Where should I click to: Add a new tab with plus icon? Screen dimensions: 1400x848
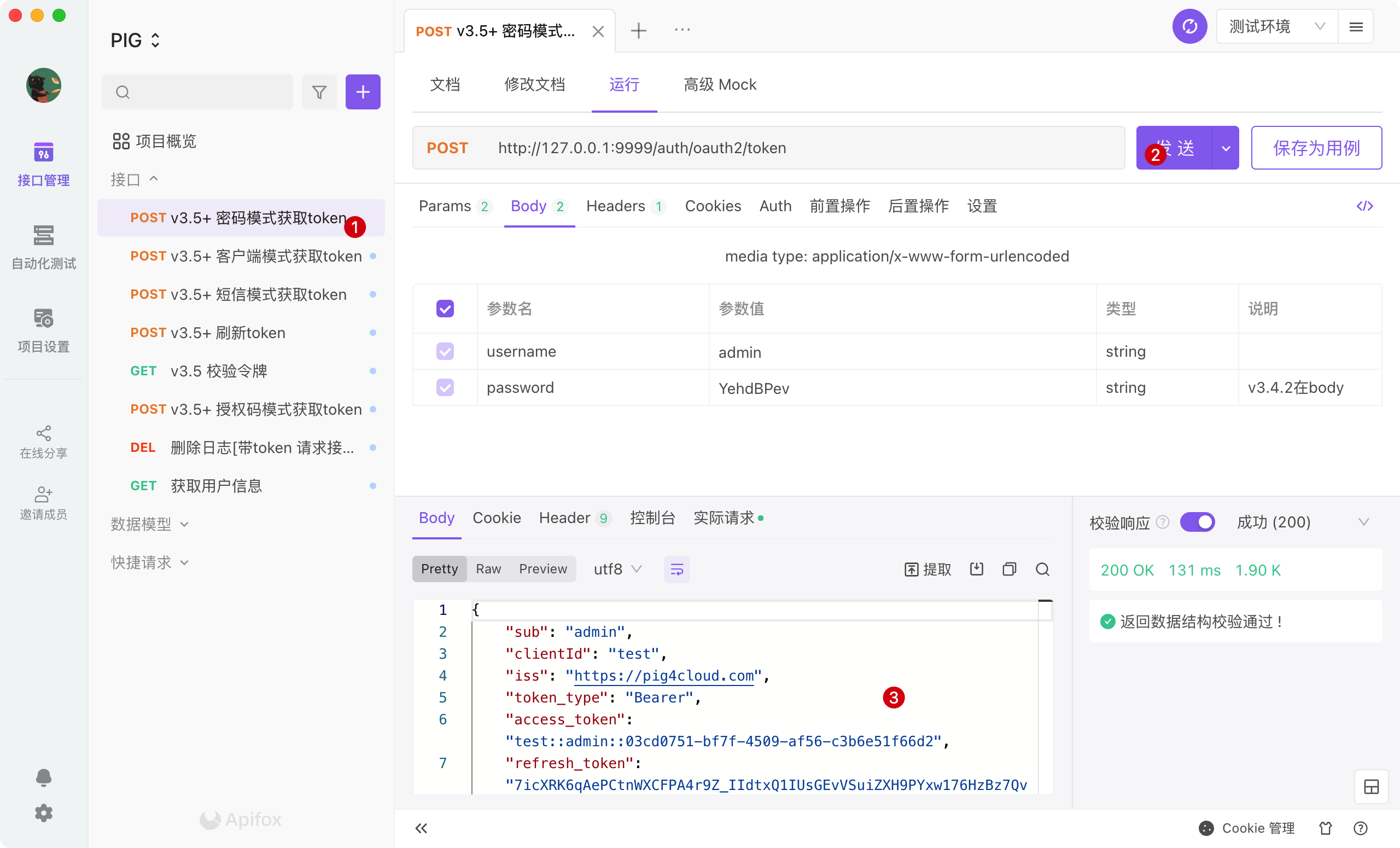[639, 30]
